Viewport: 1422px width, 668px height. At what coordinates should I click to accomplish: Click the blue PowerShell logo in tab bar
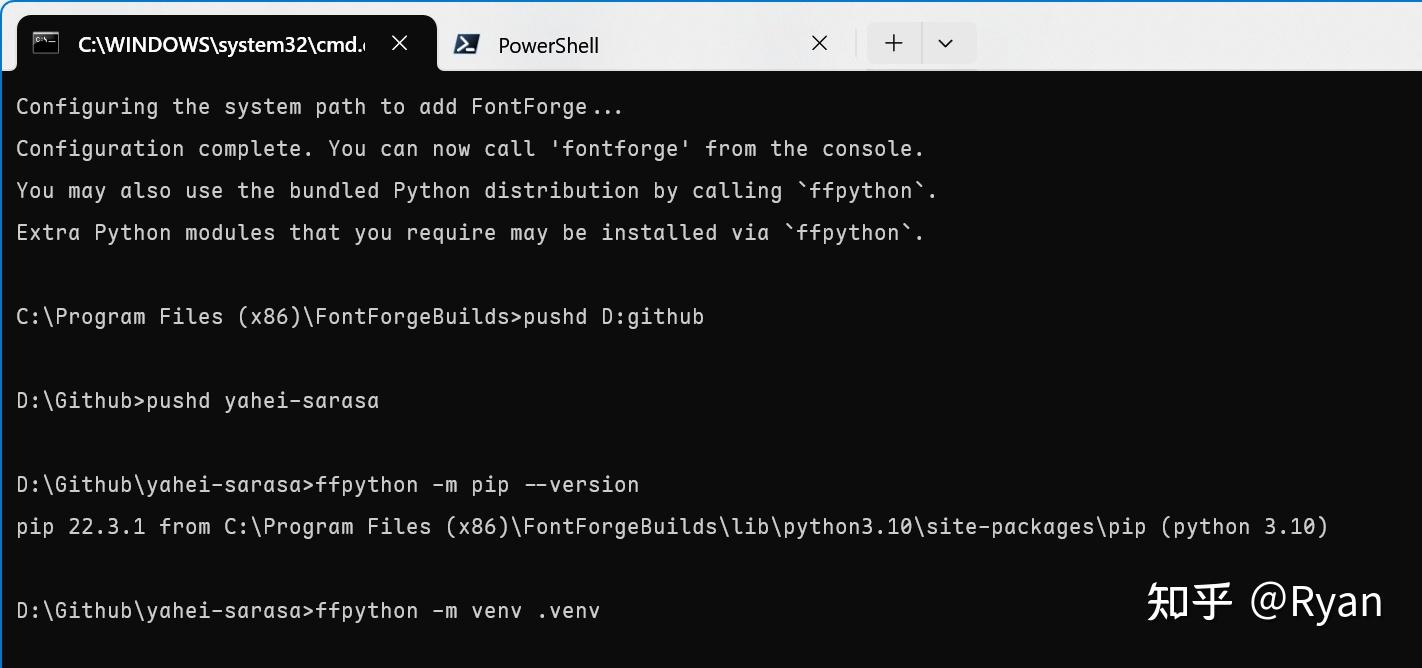468,44
